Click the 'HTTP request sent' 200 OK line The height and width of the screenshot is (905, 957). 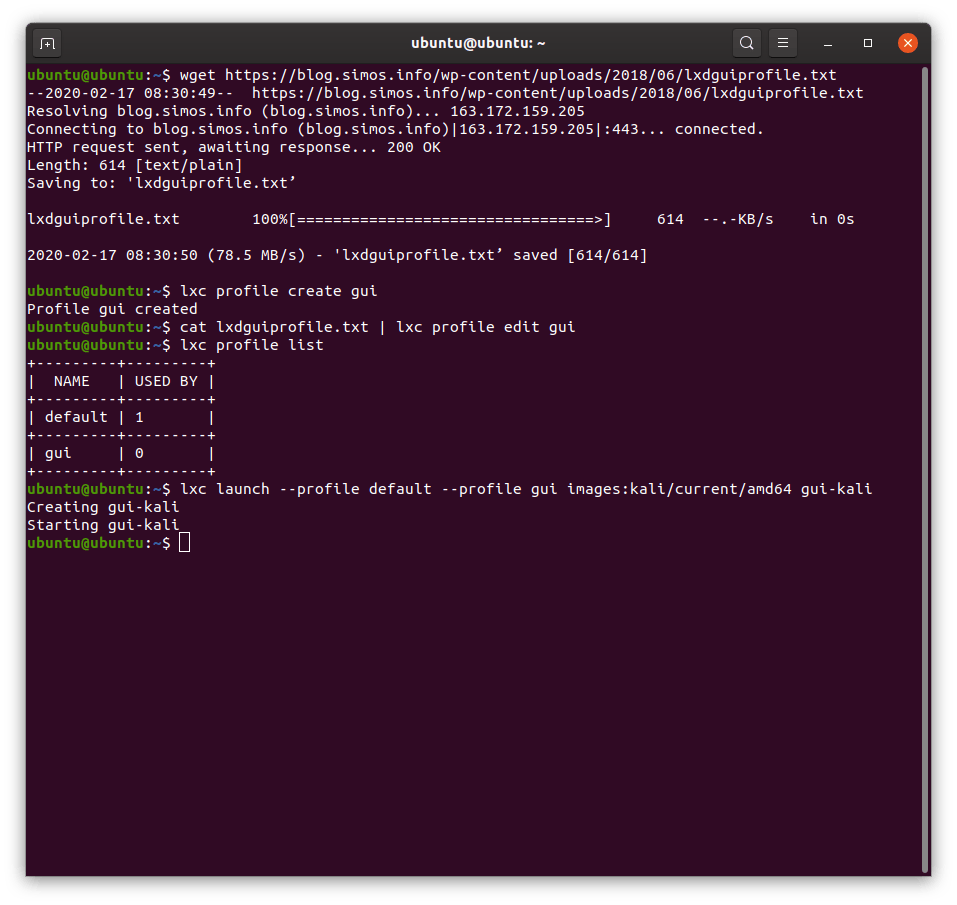(233, 147)
